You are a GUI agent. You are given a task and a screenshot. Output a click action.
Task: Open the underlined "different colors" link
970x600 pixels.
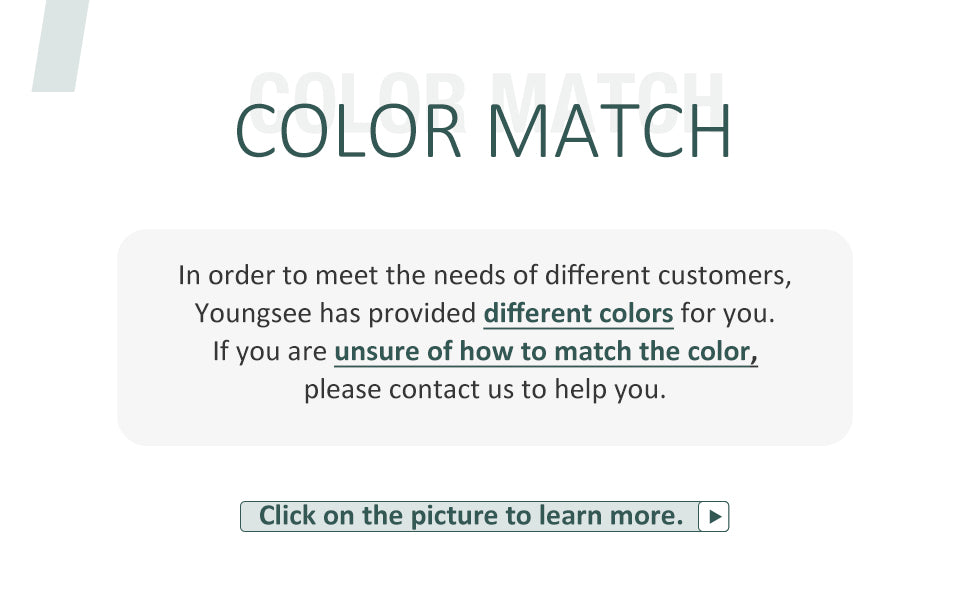tap(578, 314)
